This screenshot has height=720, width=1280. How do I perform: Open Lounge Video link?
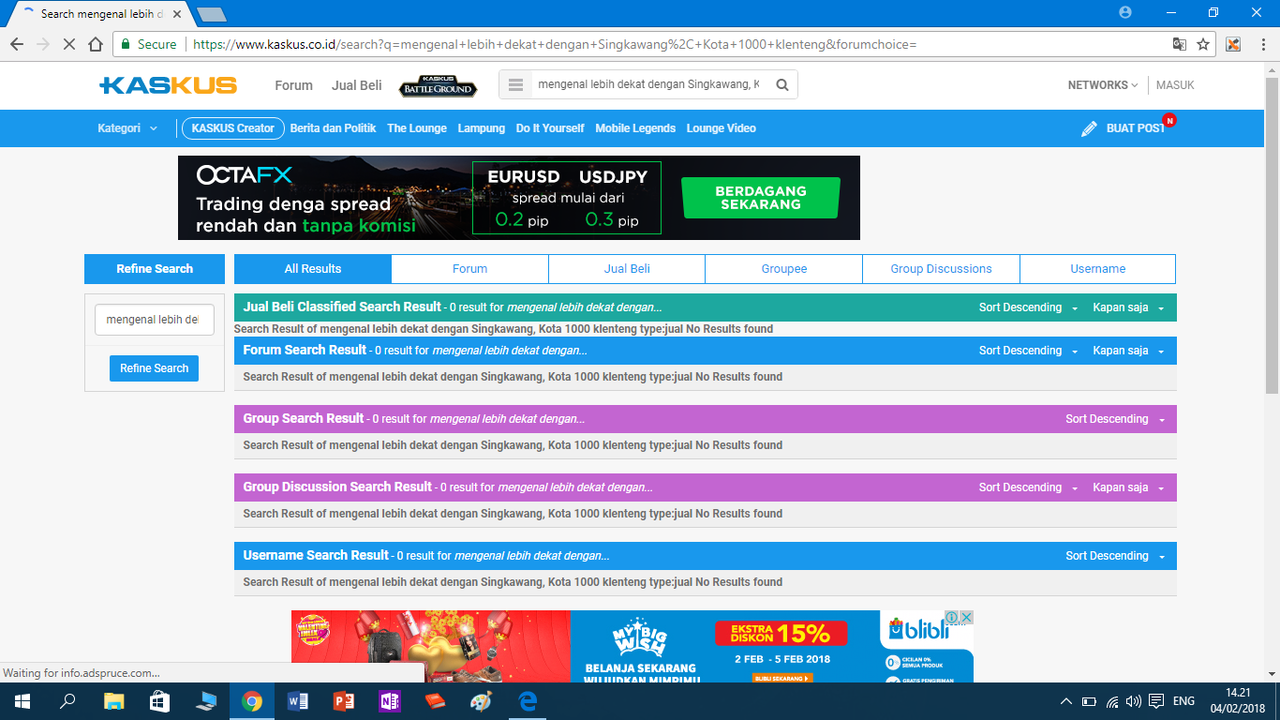721,128
